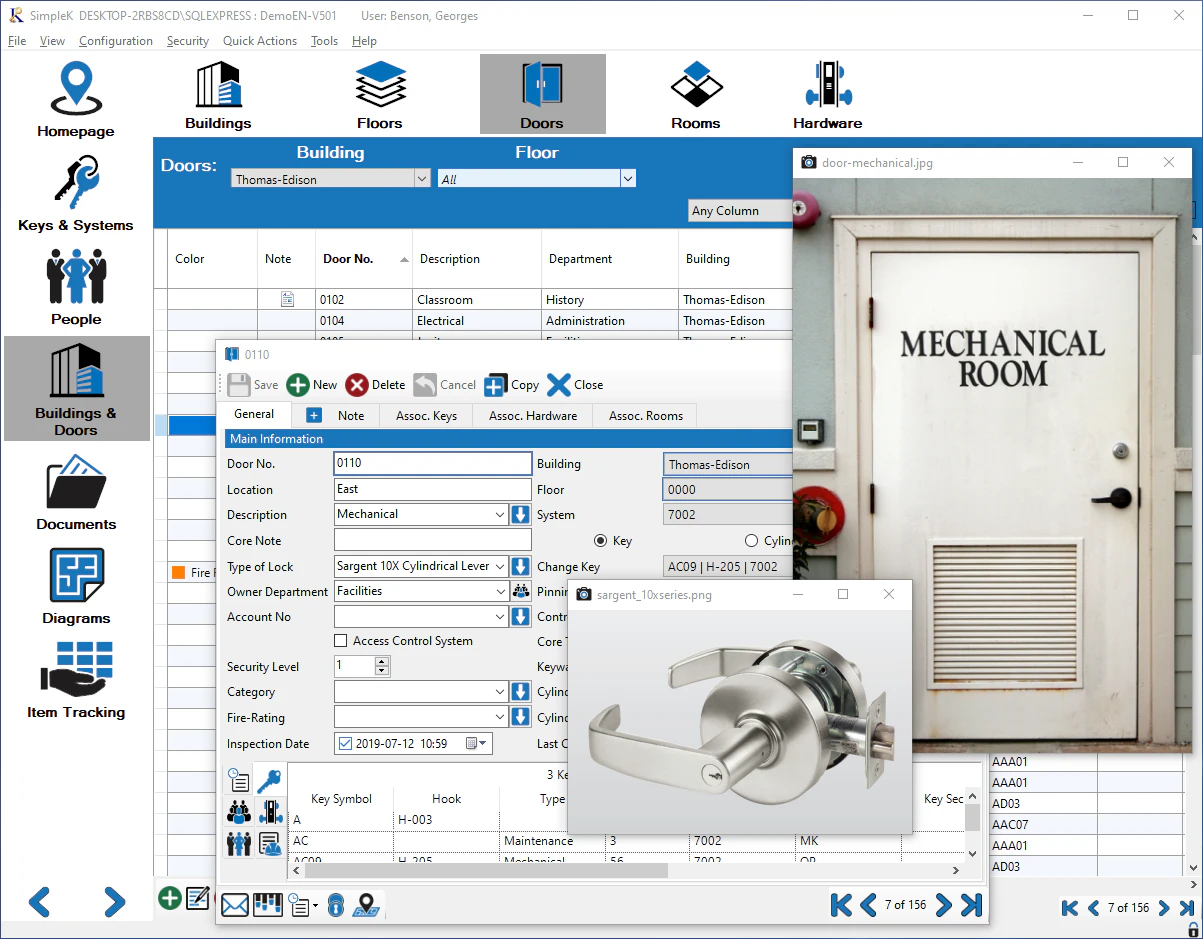Enable the Access Control System checkbox
This screenshot has height=939, width=1203.
click(341, 641)
